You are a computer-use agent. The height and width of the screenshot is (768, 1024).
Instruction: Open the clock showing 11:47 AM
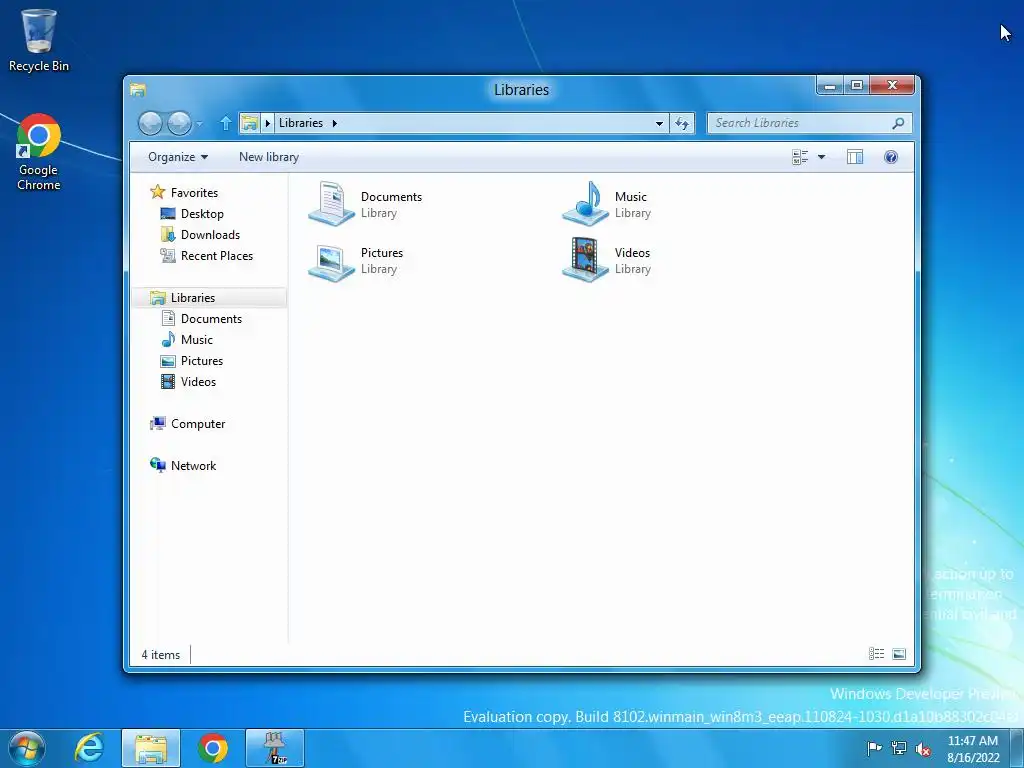click(973, 748)
